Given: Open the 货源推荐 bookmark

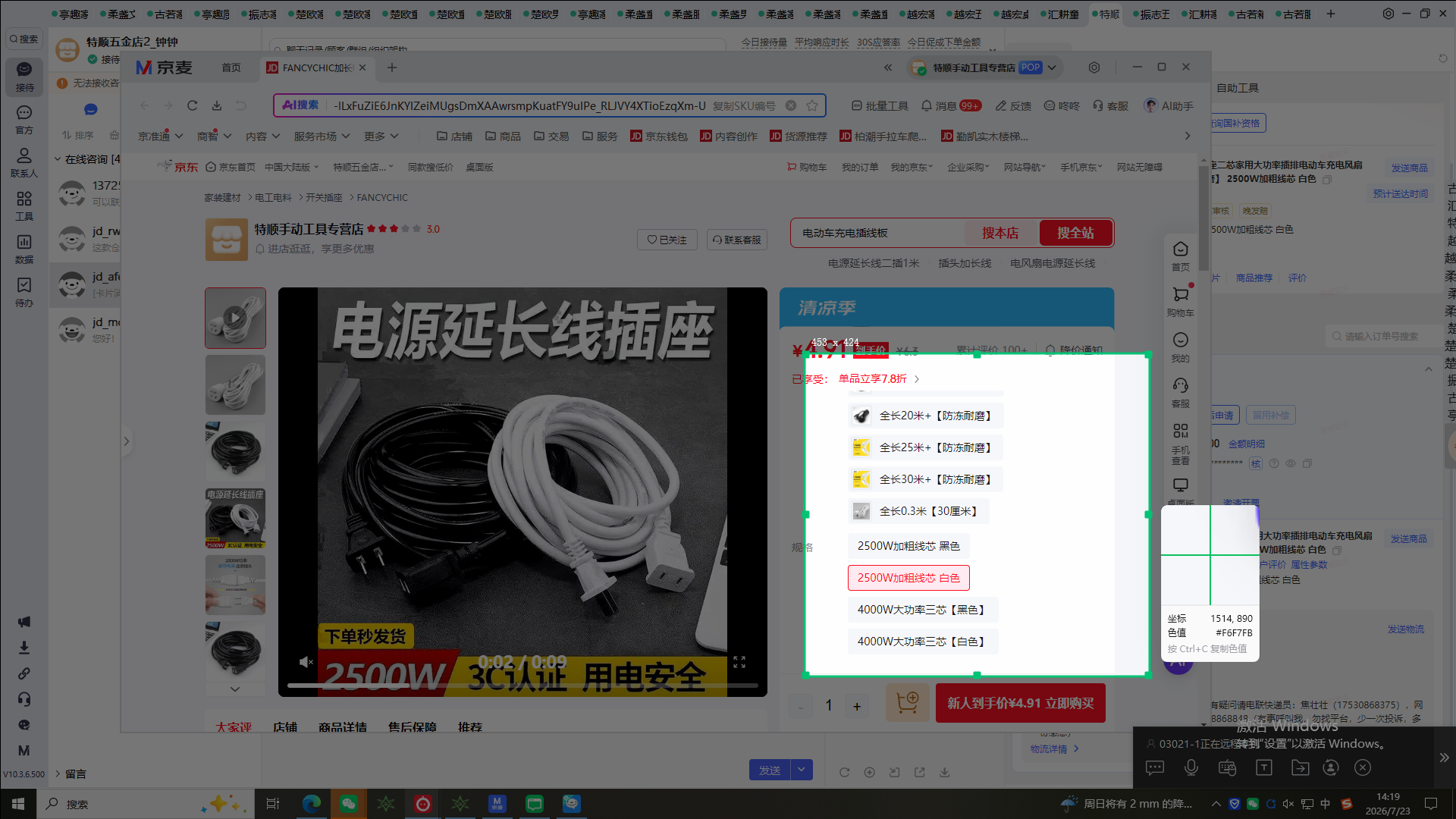Looking at the screenshot, I should [x=799, y=136].
